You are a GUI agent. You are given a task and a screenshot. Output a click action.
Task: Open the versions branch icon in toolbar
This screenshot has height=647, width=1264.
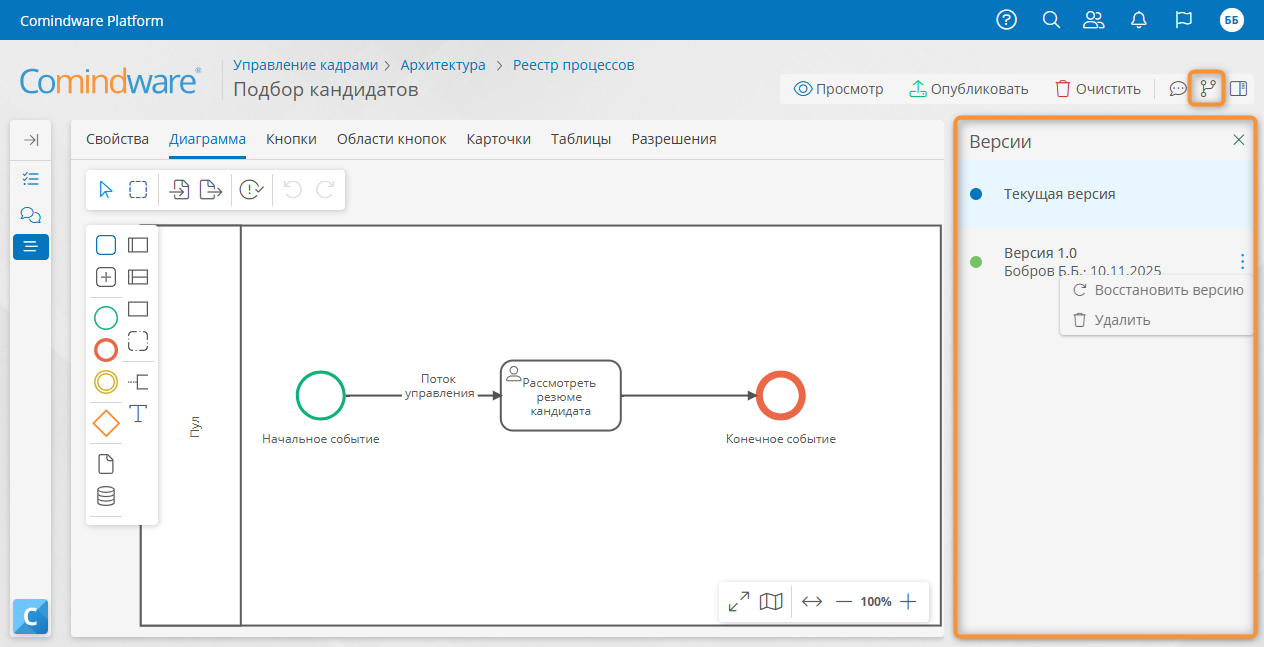1207,89
